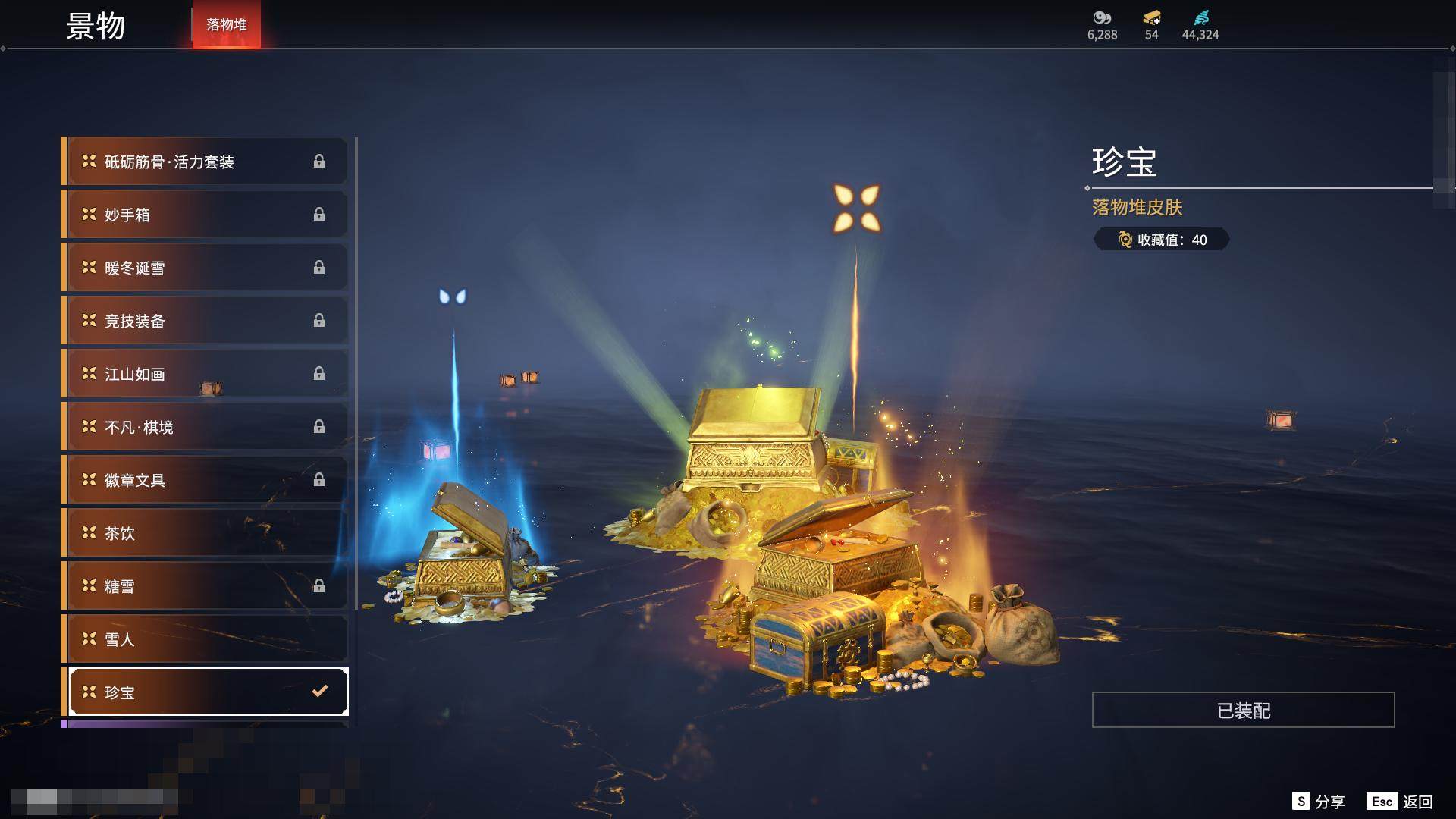The image size is (1456, 819).
Task: Click the teal feather currency icon
Action: coord(1201,17)
